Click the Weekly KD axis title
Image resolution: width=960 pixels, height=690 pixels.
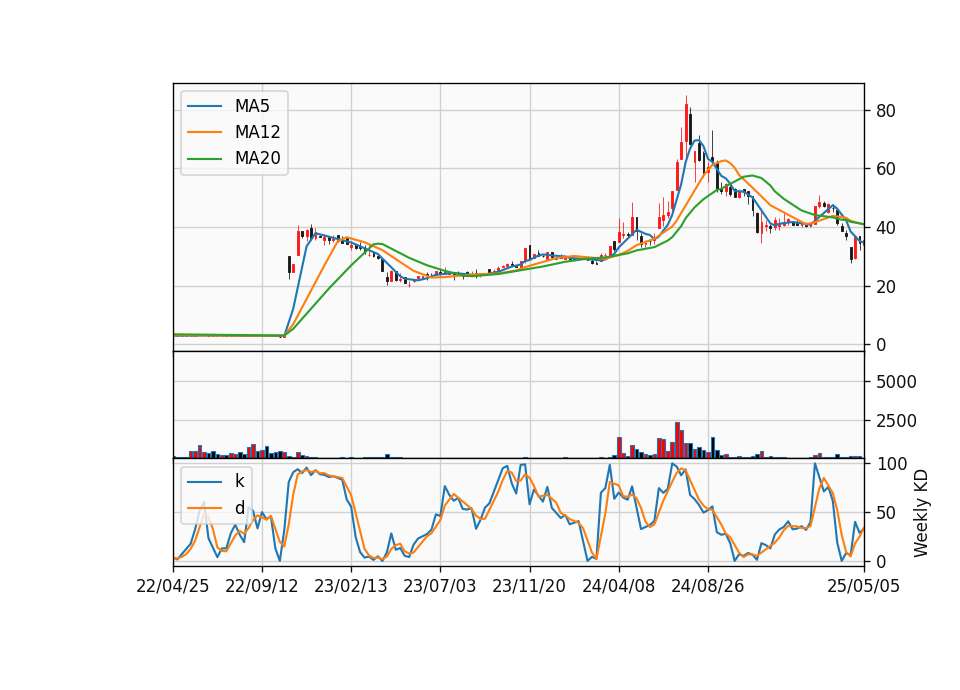click(921, 514)
